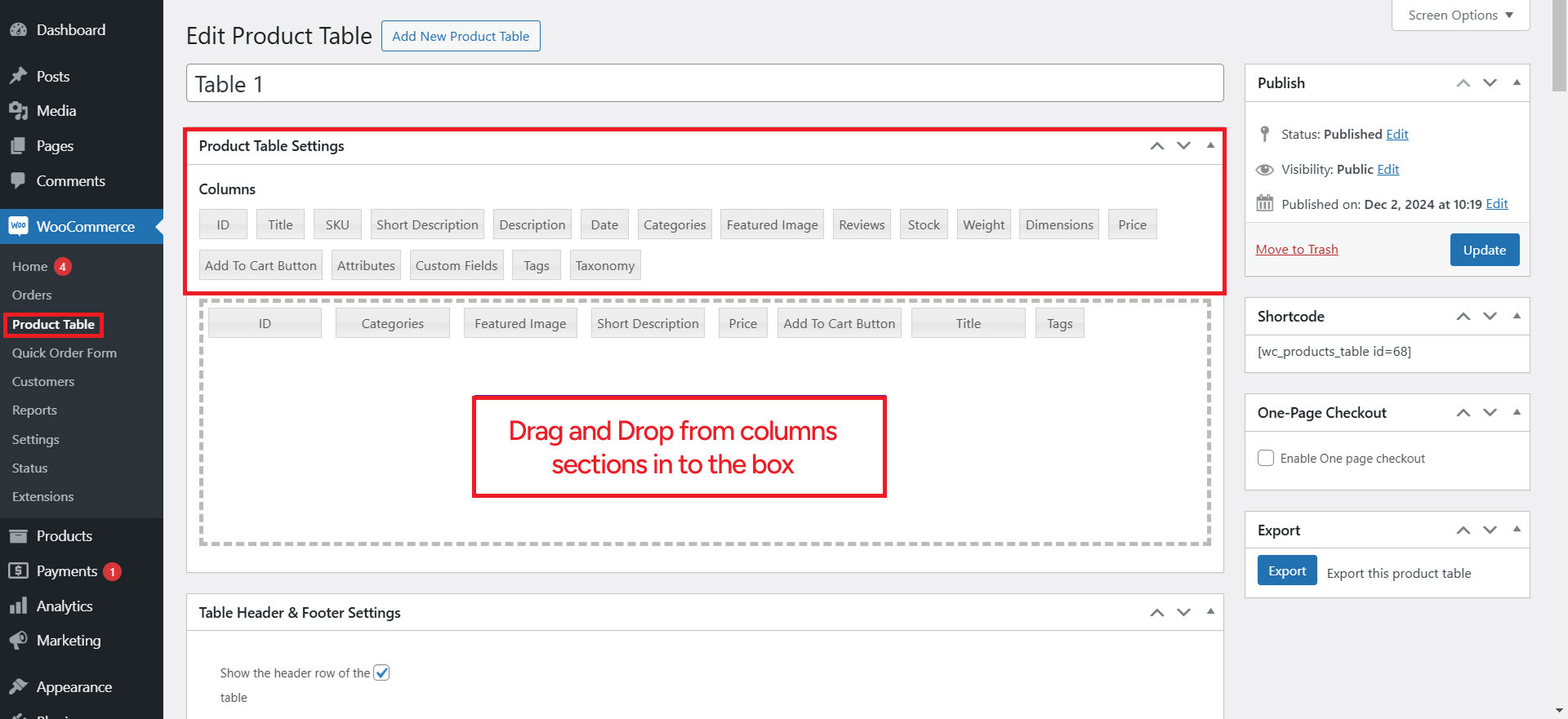
Task: Toggle the Export panel collapse arrow
Action: click(1517, 530)
